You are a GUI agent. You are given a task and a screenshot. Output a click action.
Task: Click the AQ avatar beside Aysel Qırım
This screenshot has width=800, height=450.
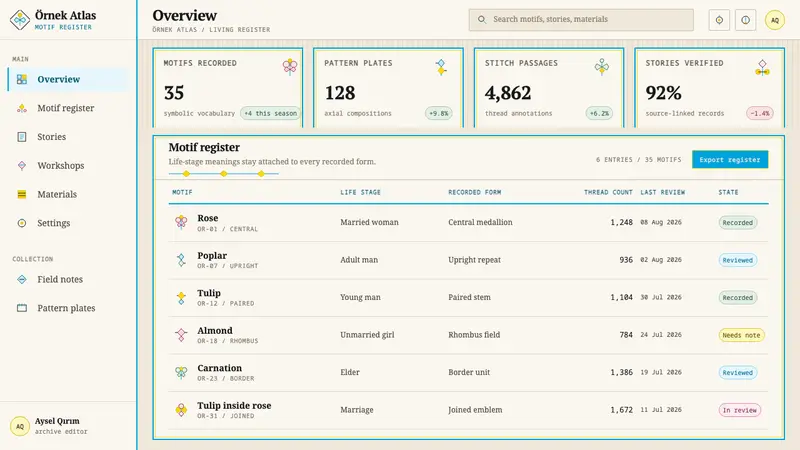click(x=20, y=426)
